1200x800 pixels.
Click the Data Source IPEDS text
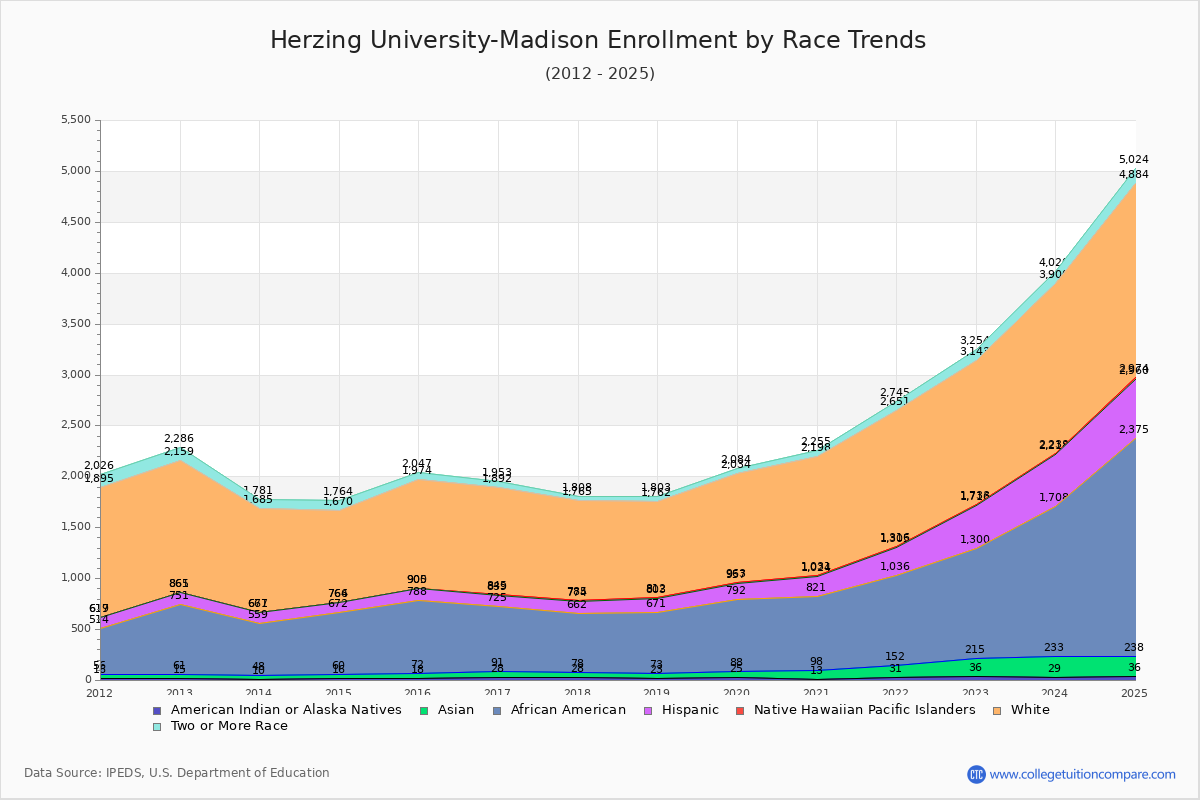[177, 773]
